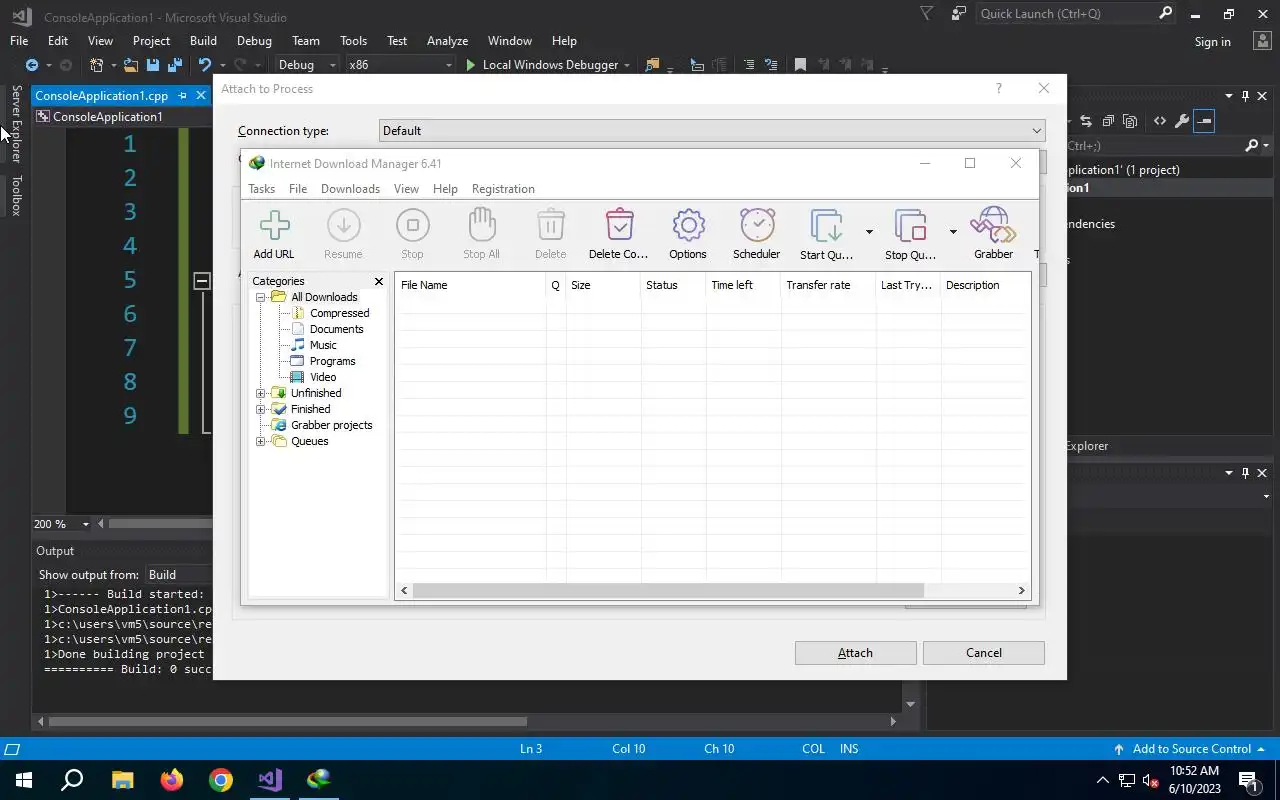Click Show All Files icon in Solution Explorer
This screenshot has height=800, width=1280.
click(x=1130, y=121)
